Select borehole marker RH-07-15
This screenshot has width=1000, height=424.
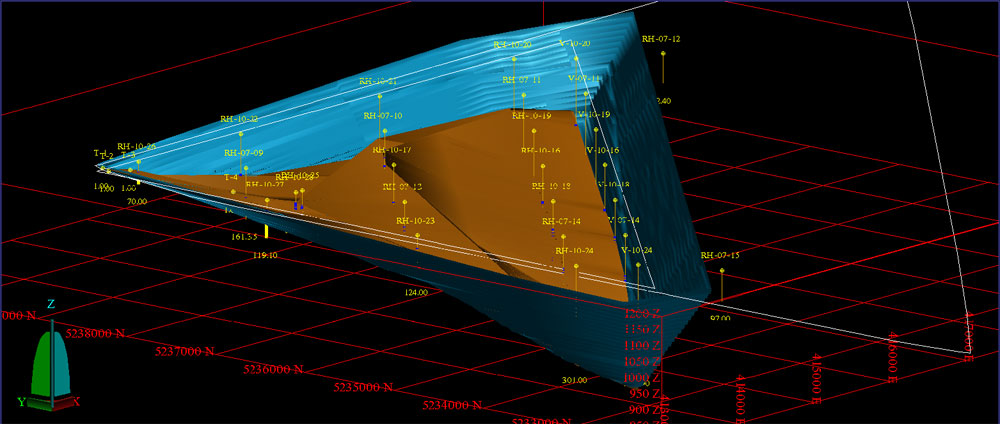coord(720,256)
